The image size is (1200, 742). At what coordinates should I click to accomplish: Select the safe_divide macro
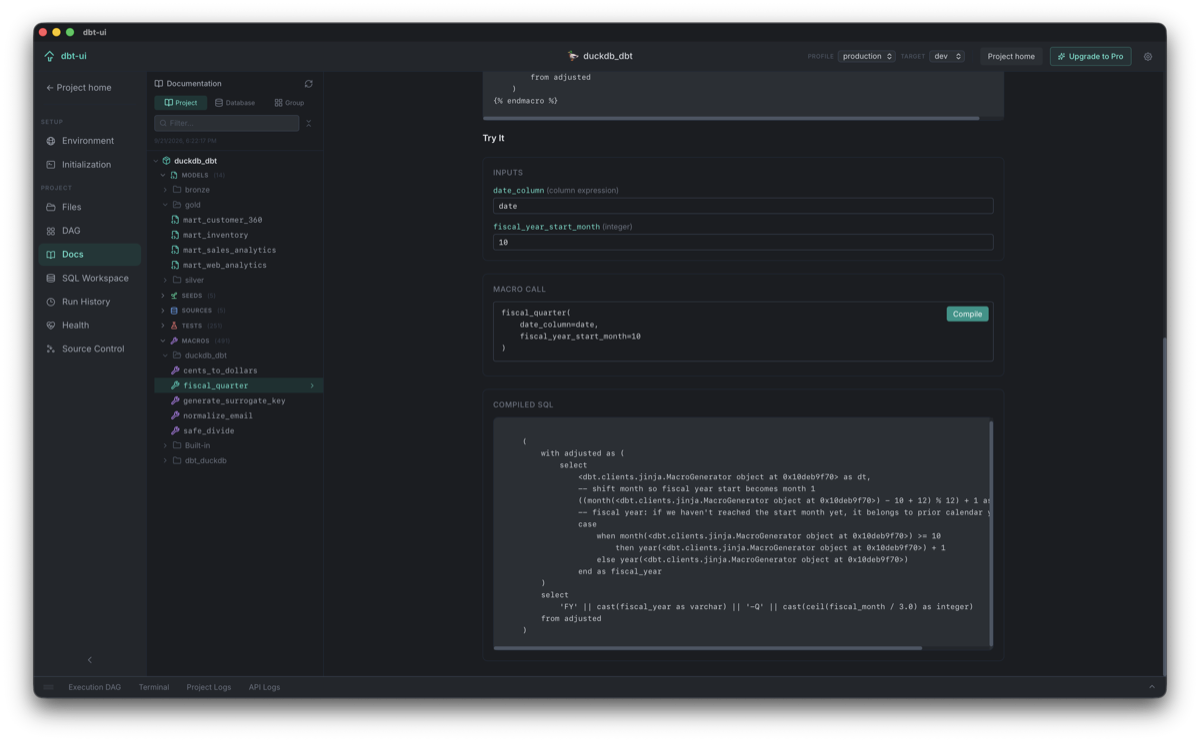(x=208, y=431)
